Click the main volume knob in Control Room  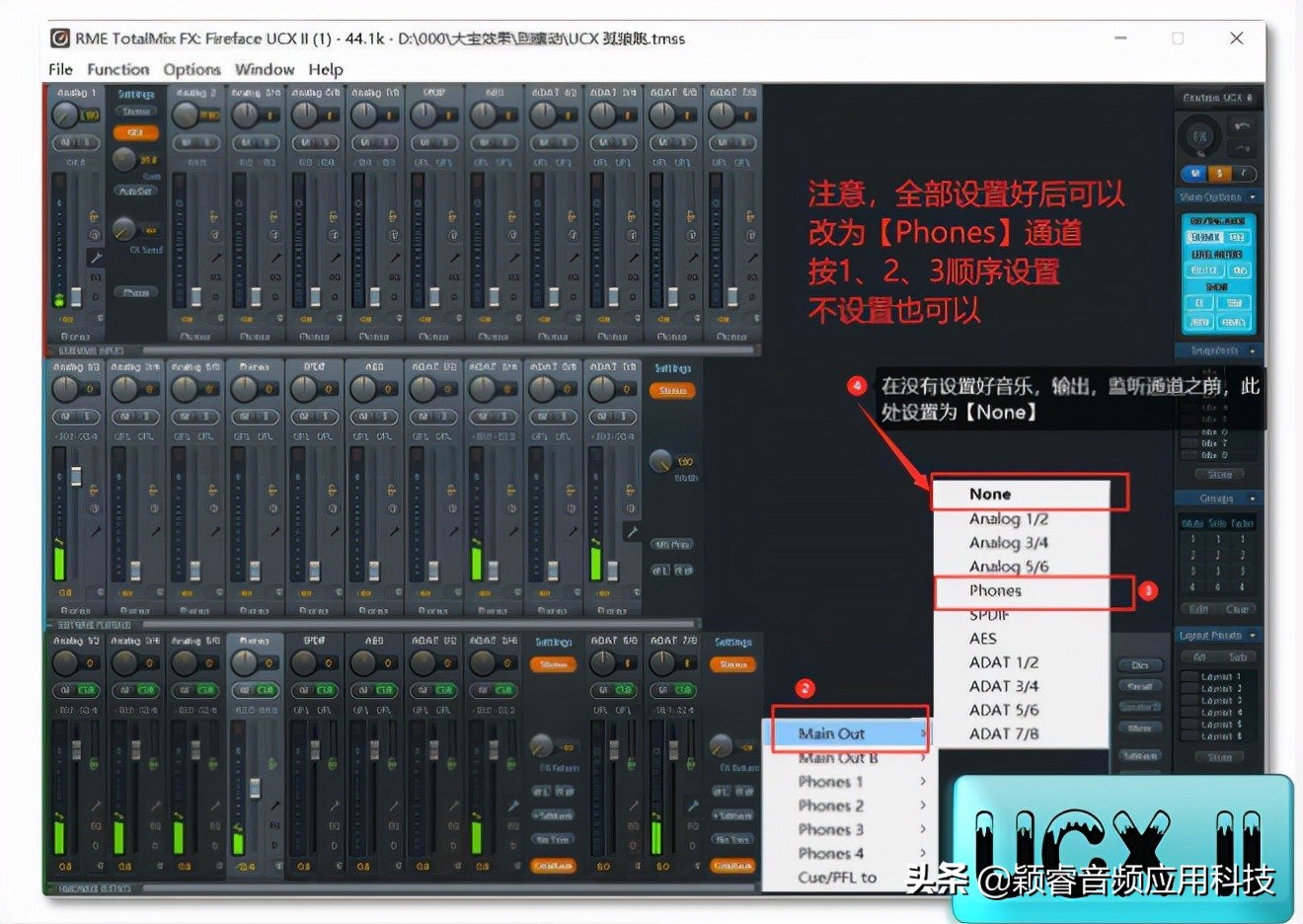[x=1200, y=136]
